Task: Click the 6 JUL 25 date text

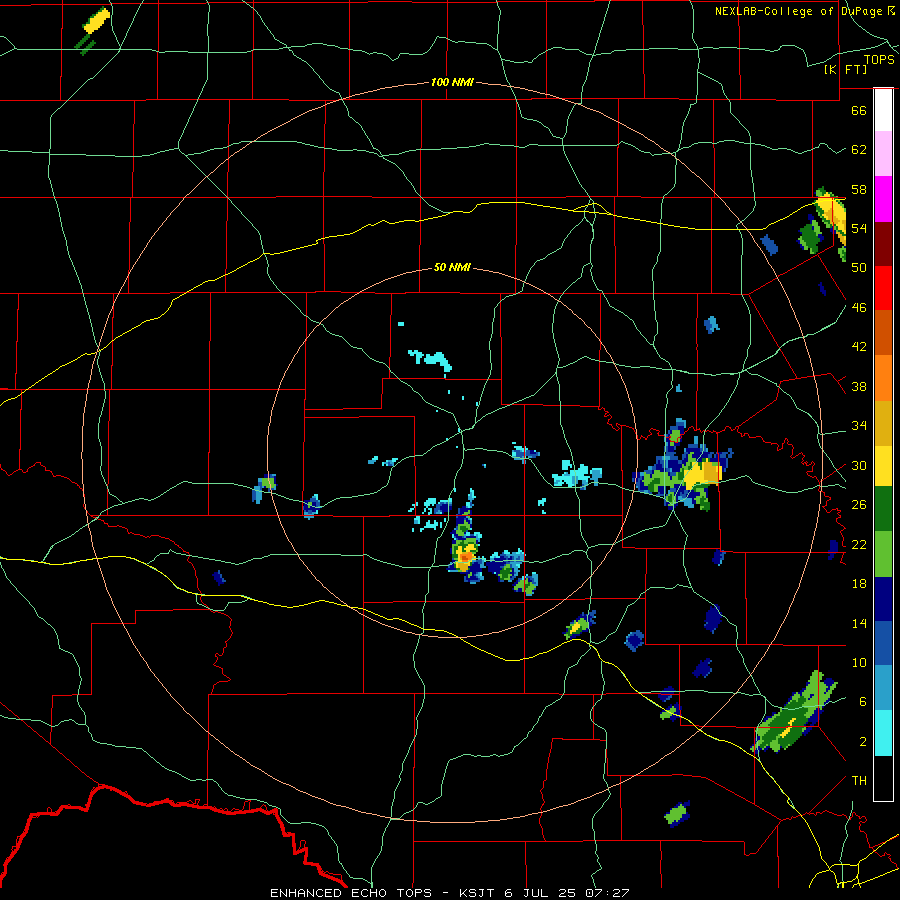Action: point(542,893)
